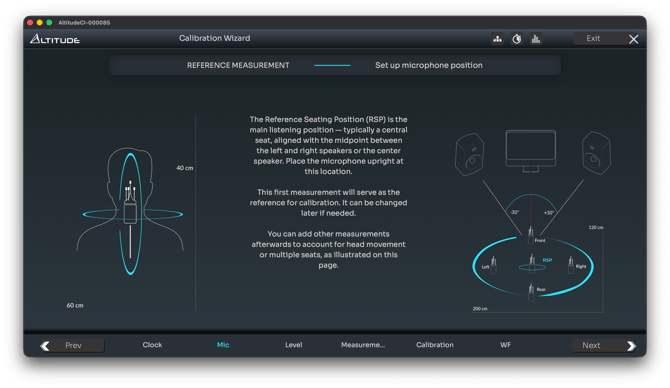Image resolution: width=670 pixels, height=388 pixels.
Task: Jump to the WF step tab
Action: point(505,345)
